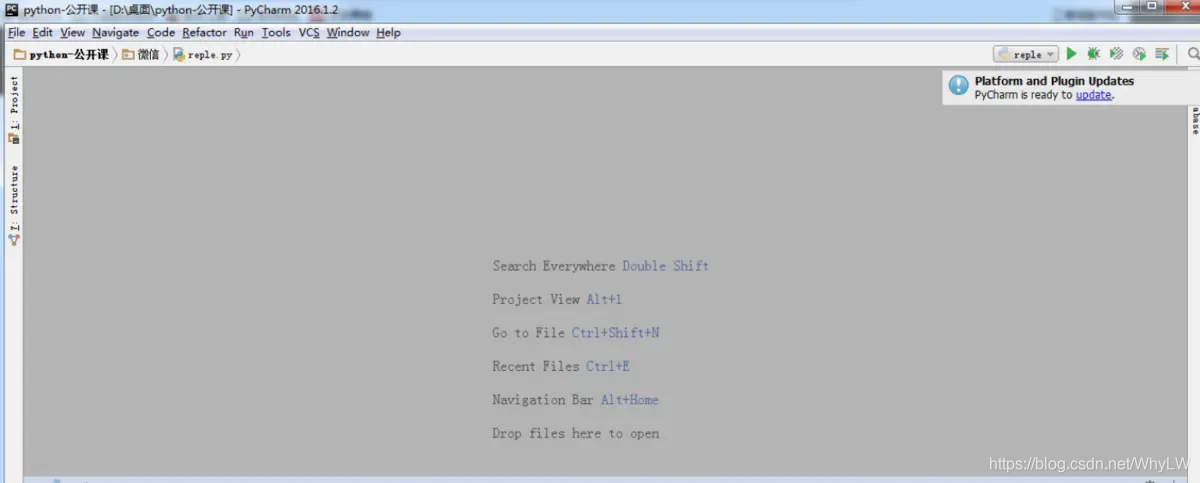This screenshot has width=1200, height=483.
Task: Select python-公开课 in the navigation bar
Action: [x=60, y=55]
